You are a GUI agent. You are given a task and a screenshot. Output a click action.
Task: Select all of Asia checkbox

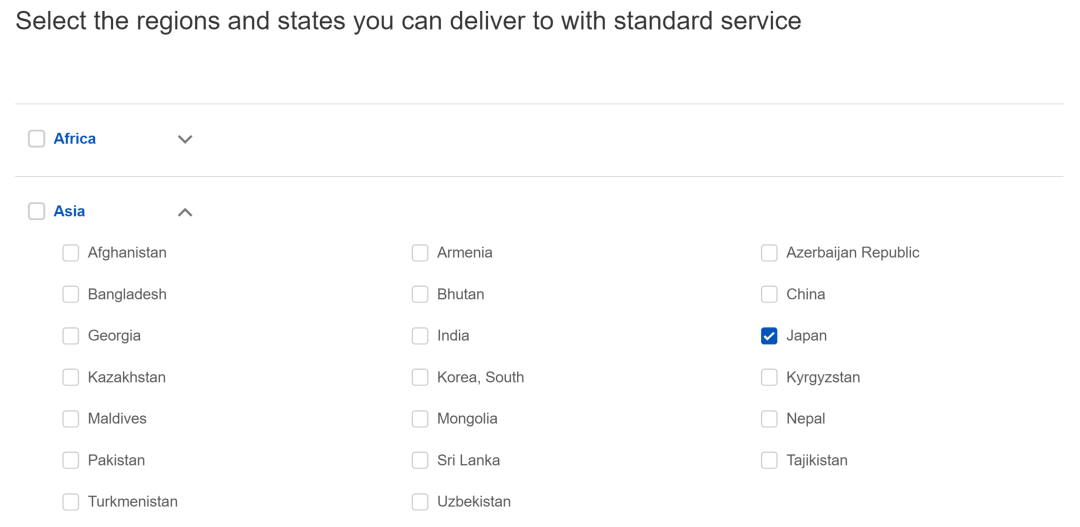coord(37,211)
